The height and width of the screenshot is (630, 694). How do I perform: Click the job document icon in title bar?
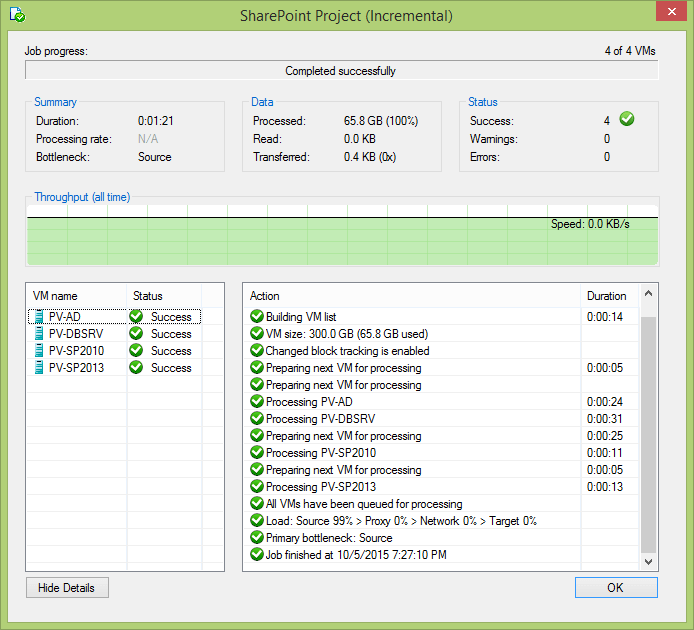pos(17,15)
